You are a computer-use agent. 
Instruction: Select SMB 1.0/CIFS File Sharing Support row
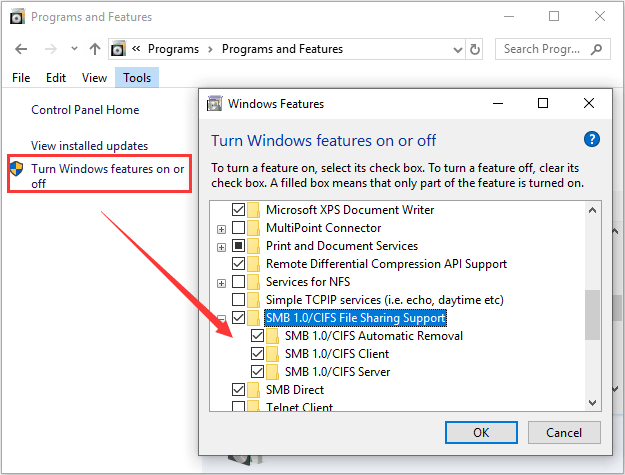pos(356,318)
